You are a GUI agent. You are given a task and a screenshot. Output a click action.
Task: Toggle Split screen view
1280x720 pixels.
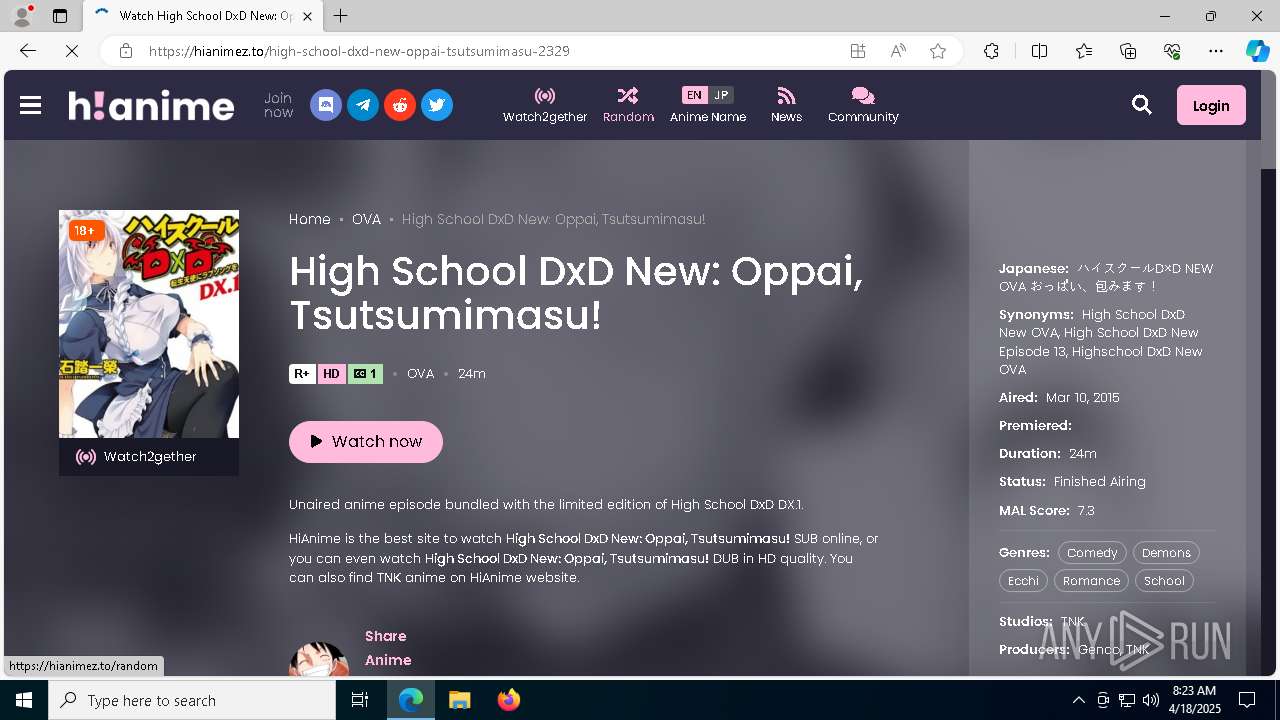click(1039, 51)
